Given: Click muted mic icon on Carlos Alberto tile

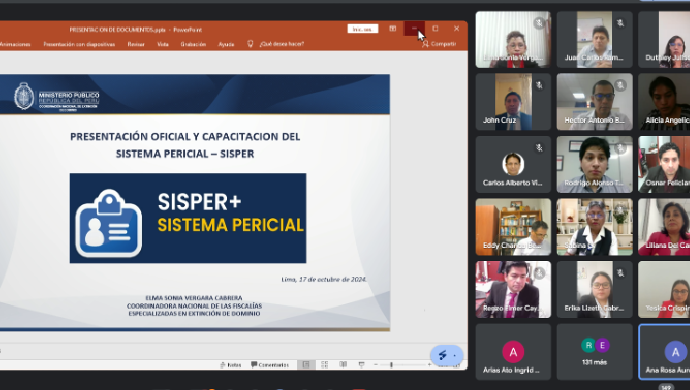Looking at the screenshot, I should [539, 148].
